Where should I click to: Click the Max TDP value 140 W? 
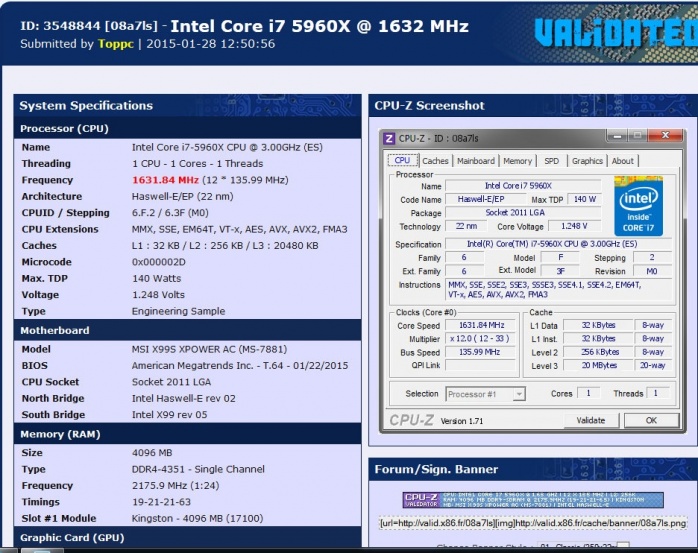[x=584, y=199]
